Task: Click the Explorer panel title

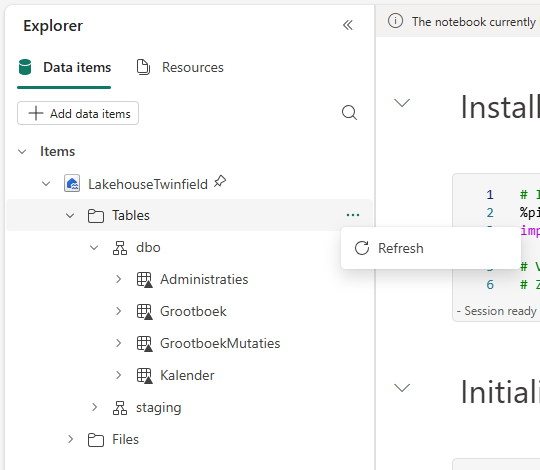Action: [x=53, y=26]
